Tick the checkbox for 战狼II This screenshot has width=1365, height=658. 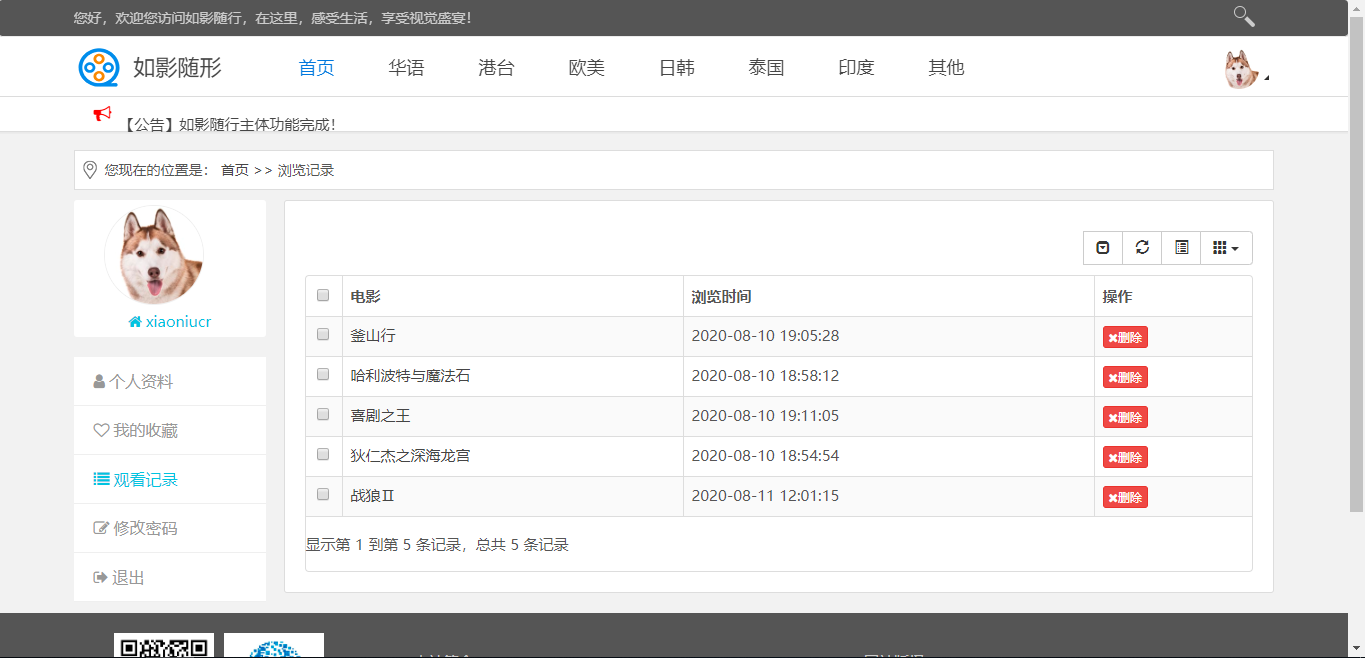tap(323, 494)
